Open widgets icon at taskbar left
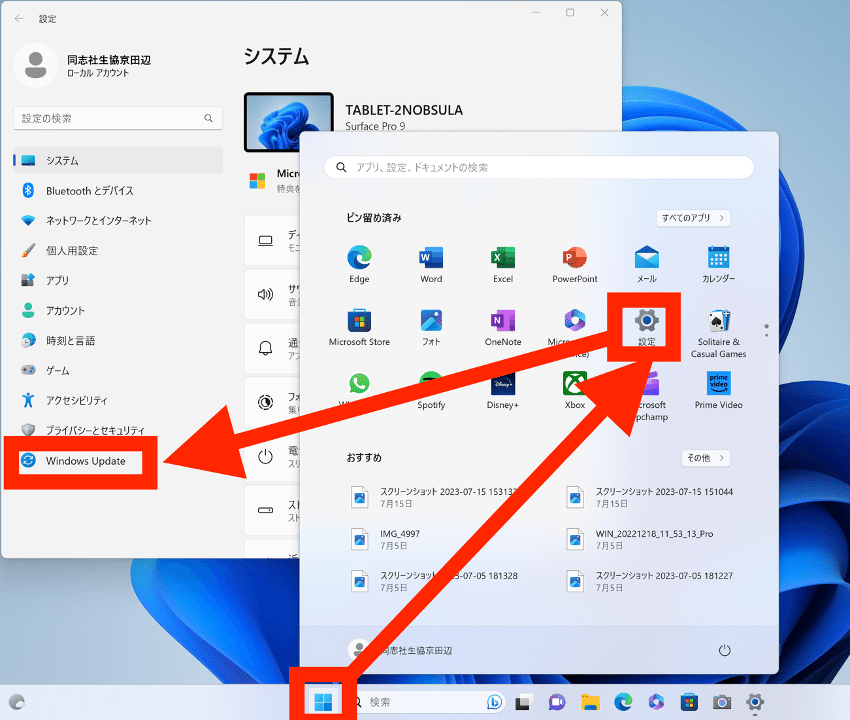This screenshot has width=850, height=720. coord(17,702)
